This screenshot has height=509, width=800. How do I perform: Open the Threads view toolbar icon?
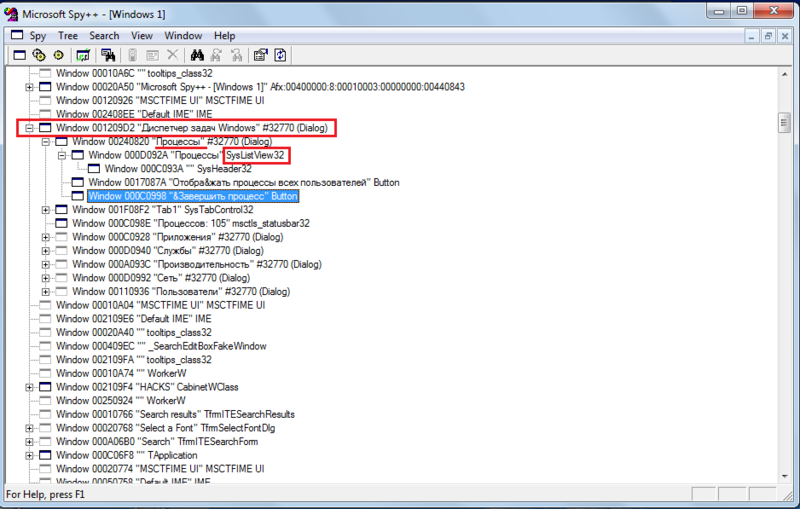point(59,55)
